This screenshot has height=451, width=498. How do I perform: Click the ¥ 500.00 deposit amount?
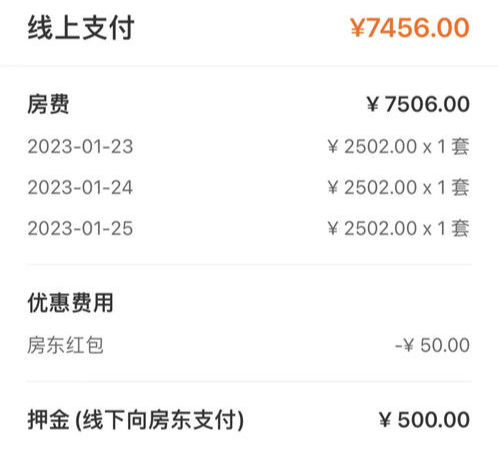pyautogui.click(x=424, y=419)
